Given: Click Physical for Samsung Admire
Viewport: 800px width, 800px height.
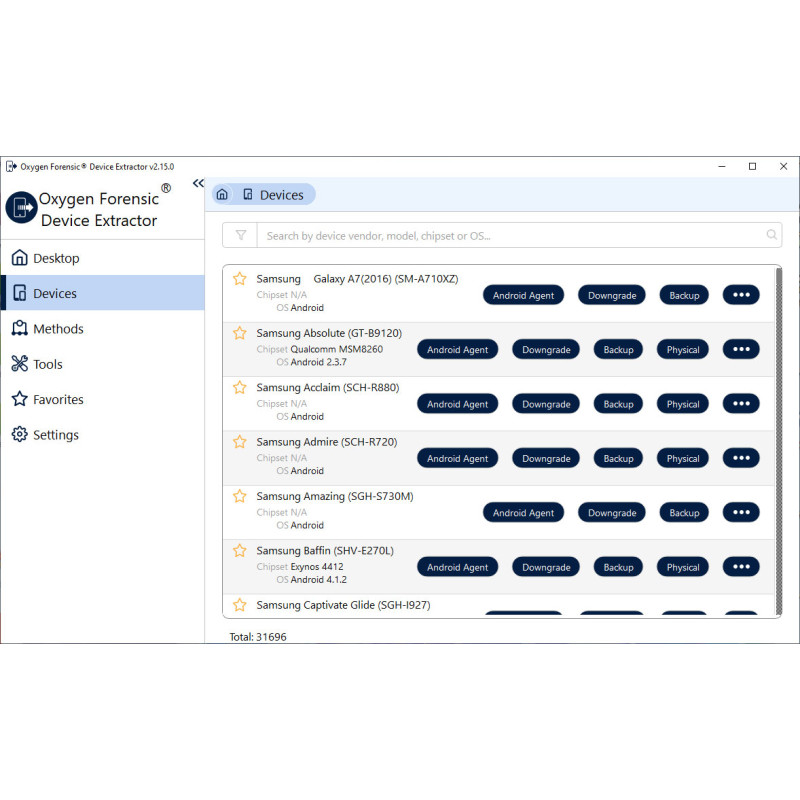Looking at the screenshot, I should (x=683, y=458).
